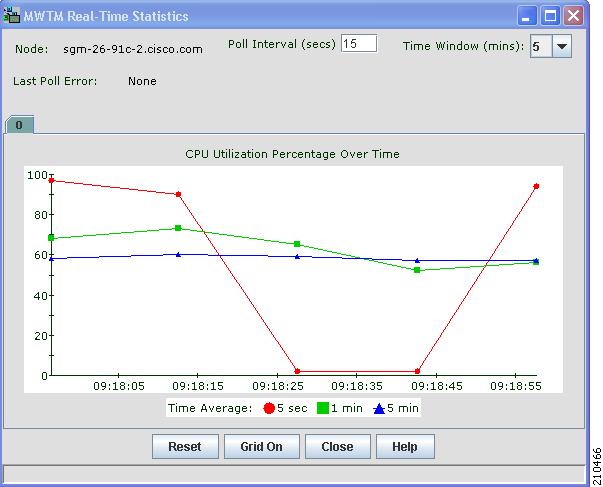Click the red 5 sec legend circle
603x487 pixels.
(269, 408)
